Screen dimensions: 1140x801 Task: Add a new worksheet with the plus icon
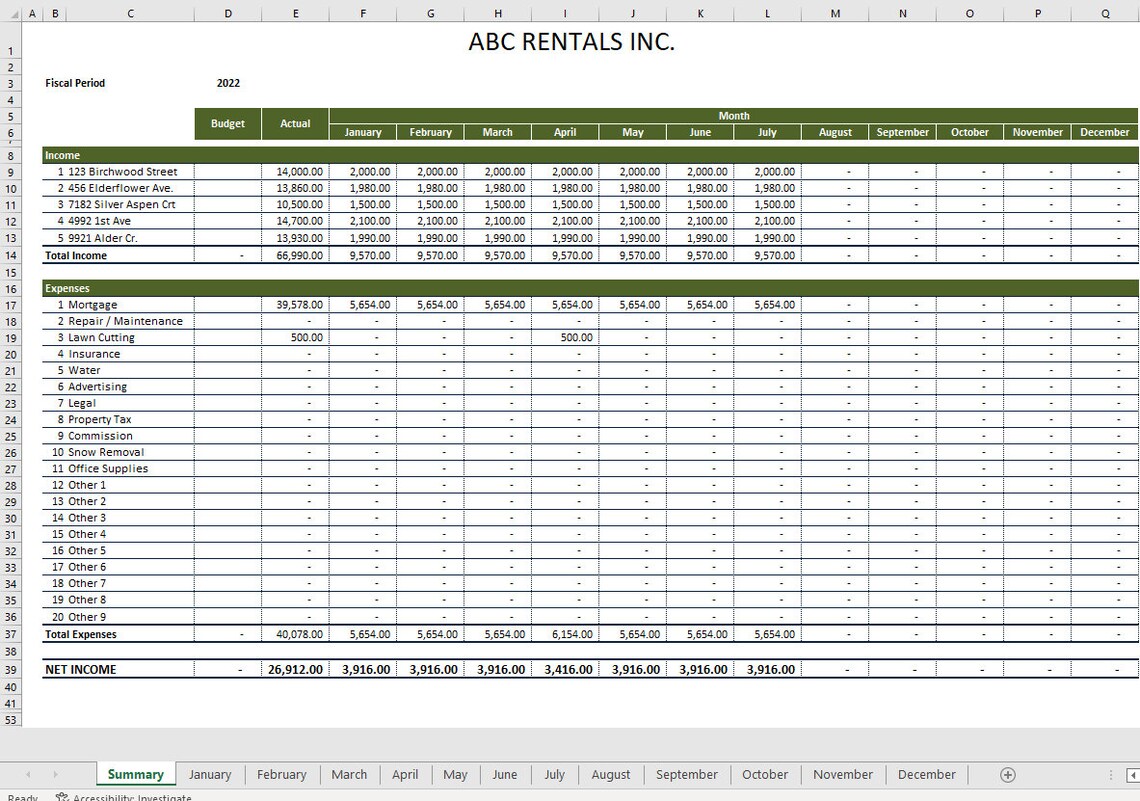tap(1007, 774)
